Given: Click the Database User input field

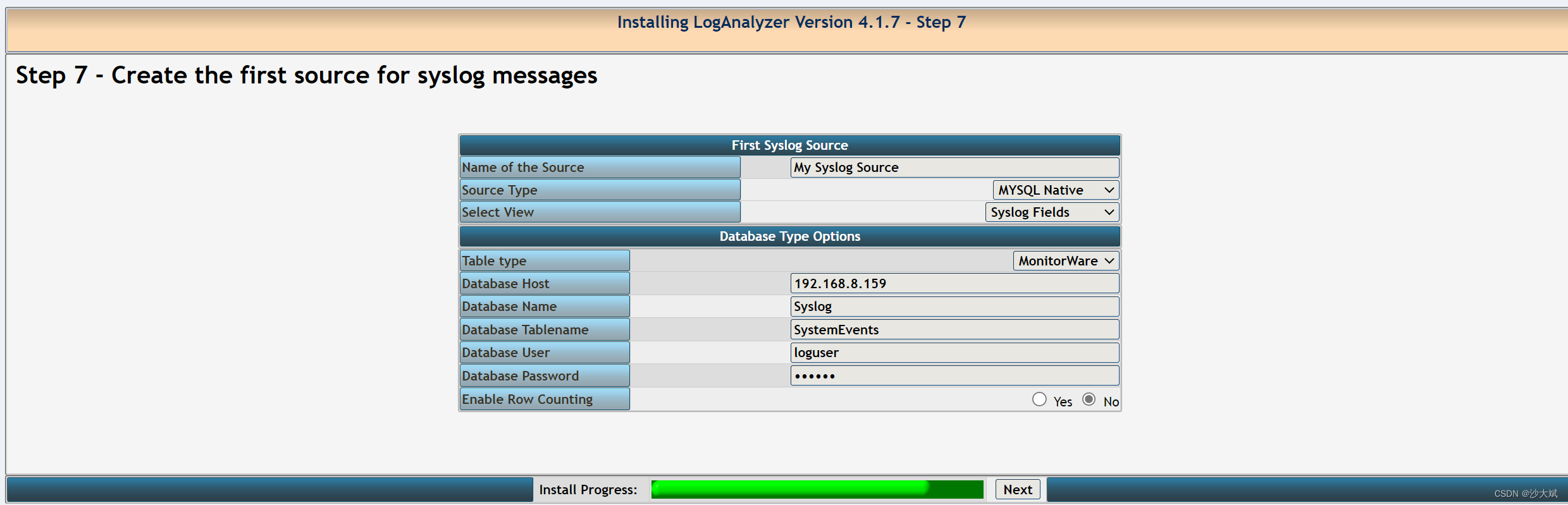Looking at the screenshot, I should [x=954, y=353].
